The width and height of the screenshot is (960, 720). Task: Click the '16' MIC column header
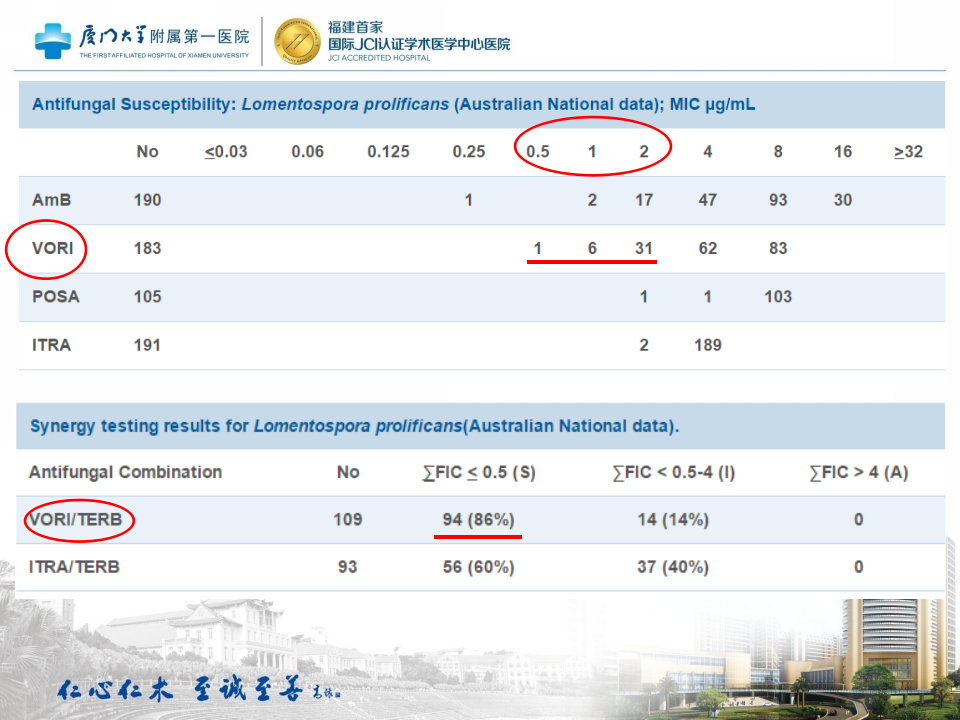(843, 152)
